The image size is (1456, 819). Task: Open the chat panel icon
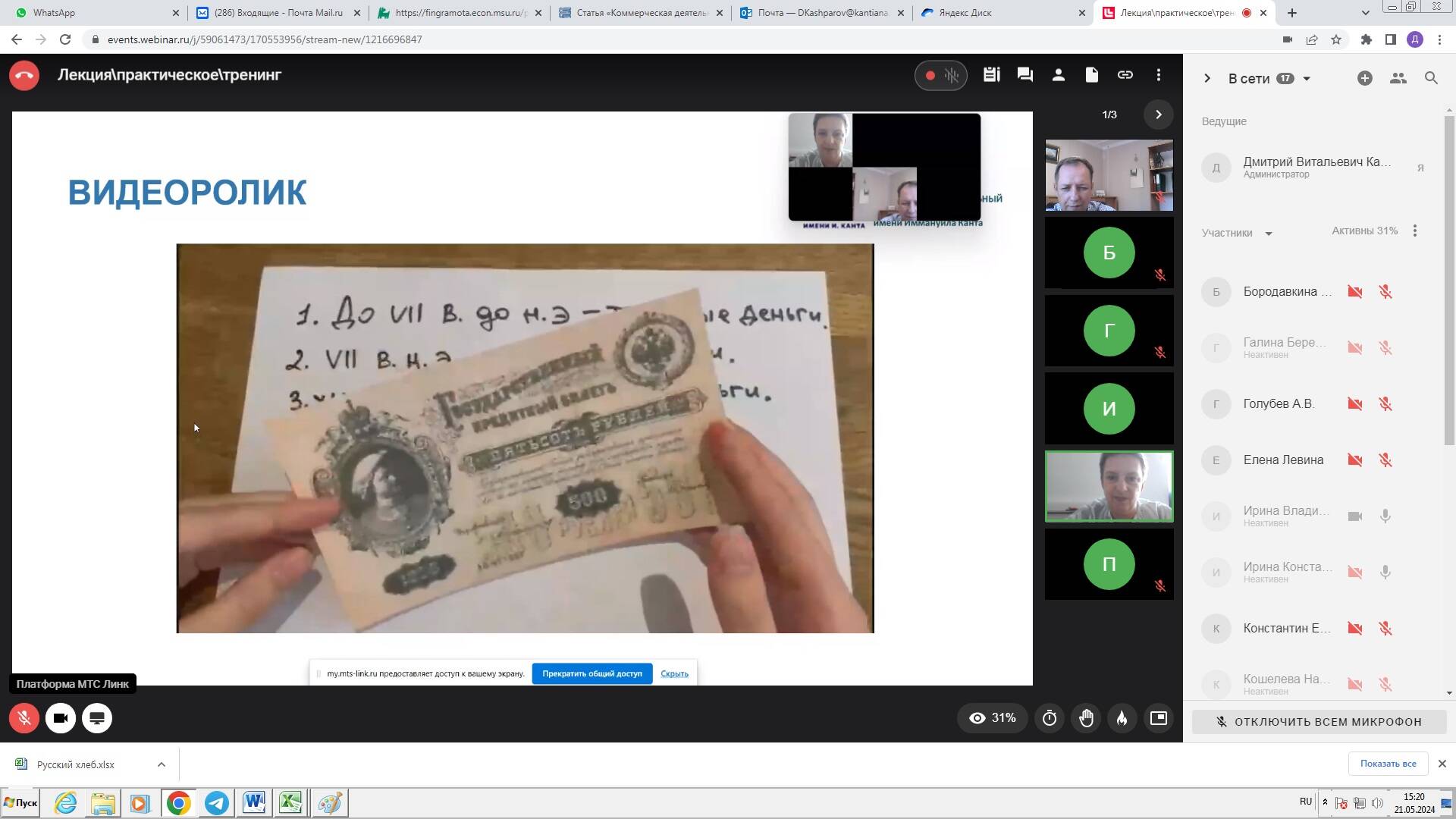(1025, 75)
